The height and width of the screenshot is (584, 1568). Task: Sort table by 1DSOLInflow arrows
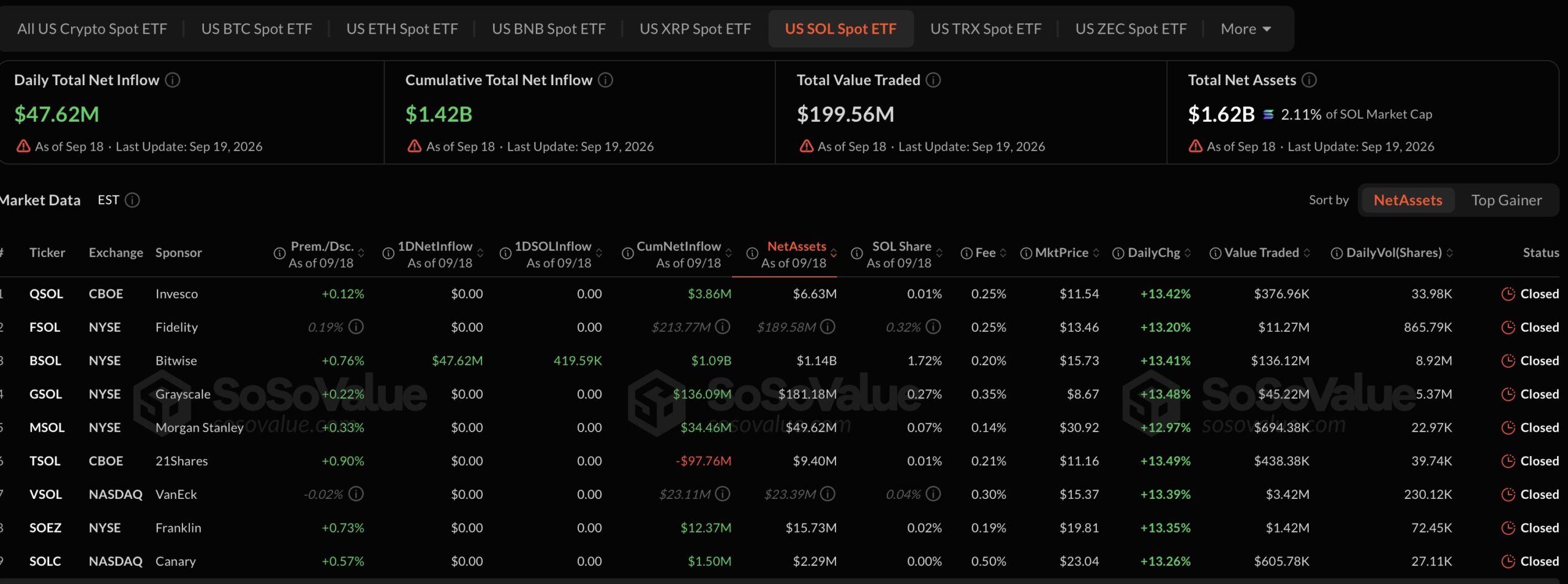coord(599,253)
